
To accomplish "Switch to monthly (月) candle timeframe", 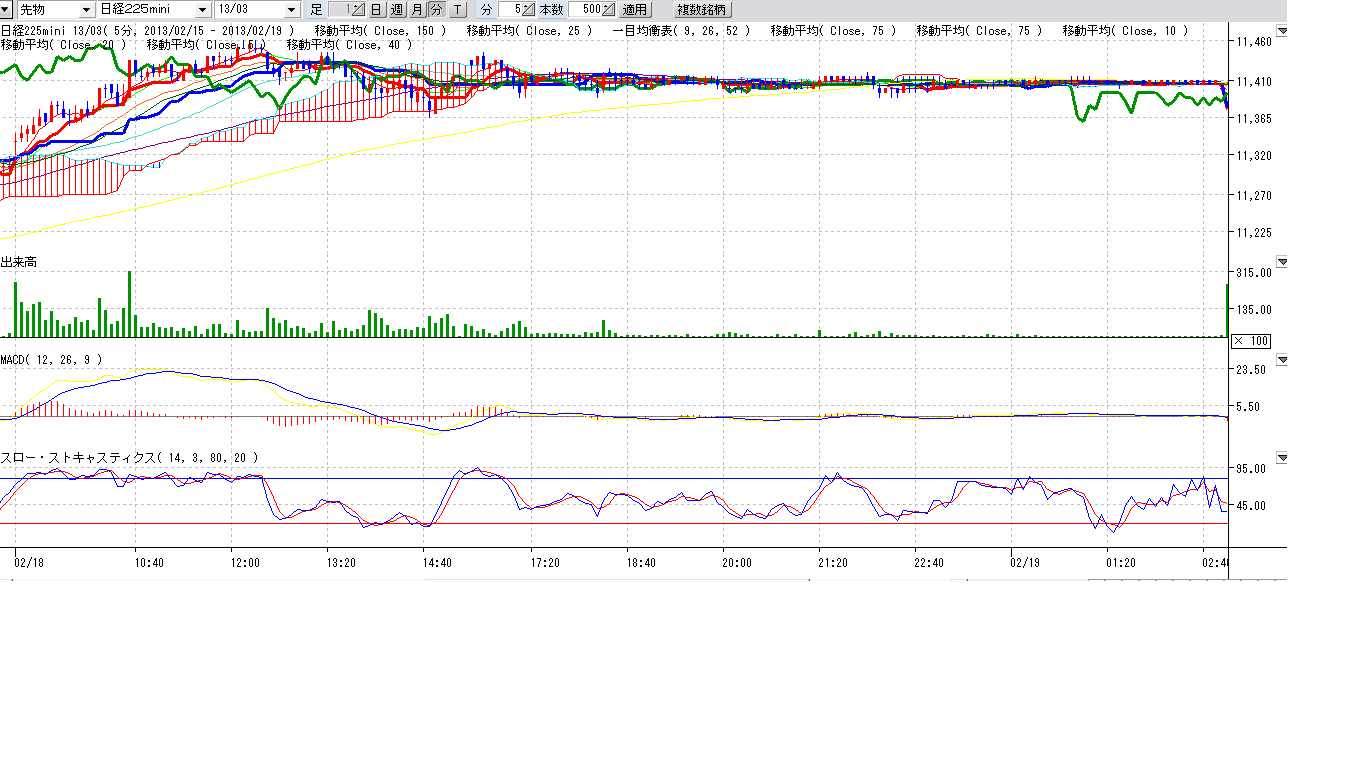I will pyautogui.click(x=417, y=10).
